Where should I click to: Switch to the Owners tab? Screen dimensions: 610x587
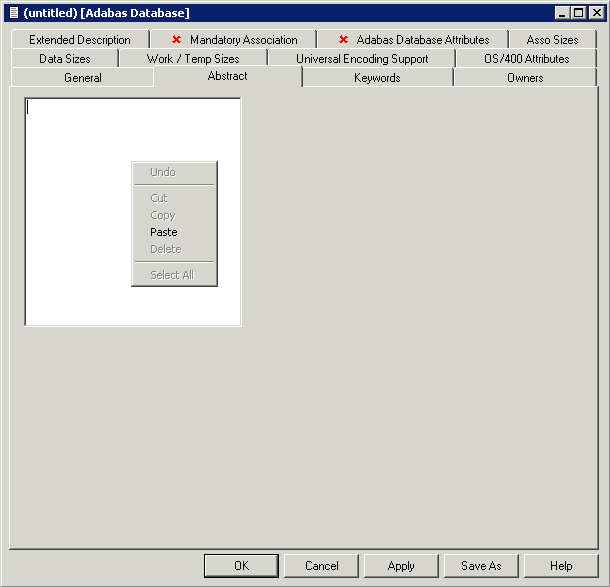525,78
